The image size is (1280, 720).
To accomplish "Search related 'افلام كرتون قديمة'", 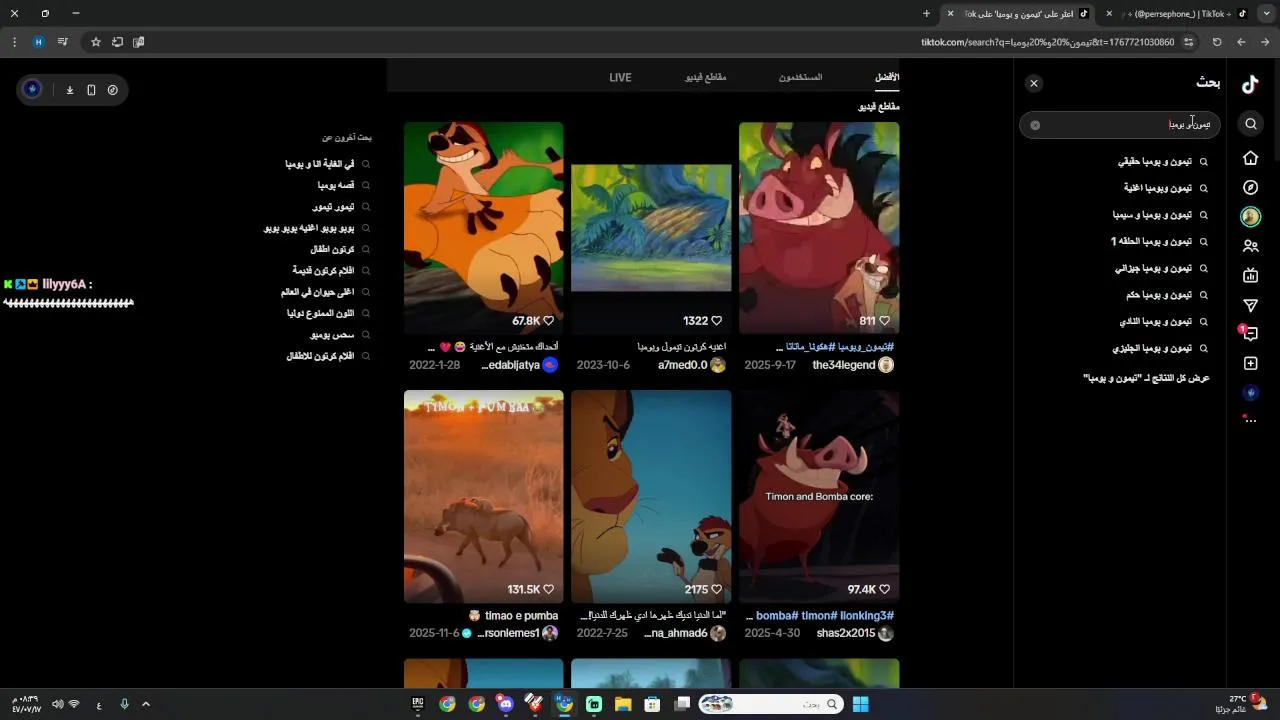I will 323,271.
